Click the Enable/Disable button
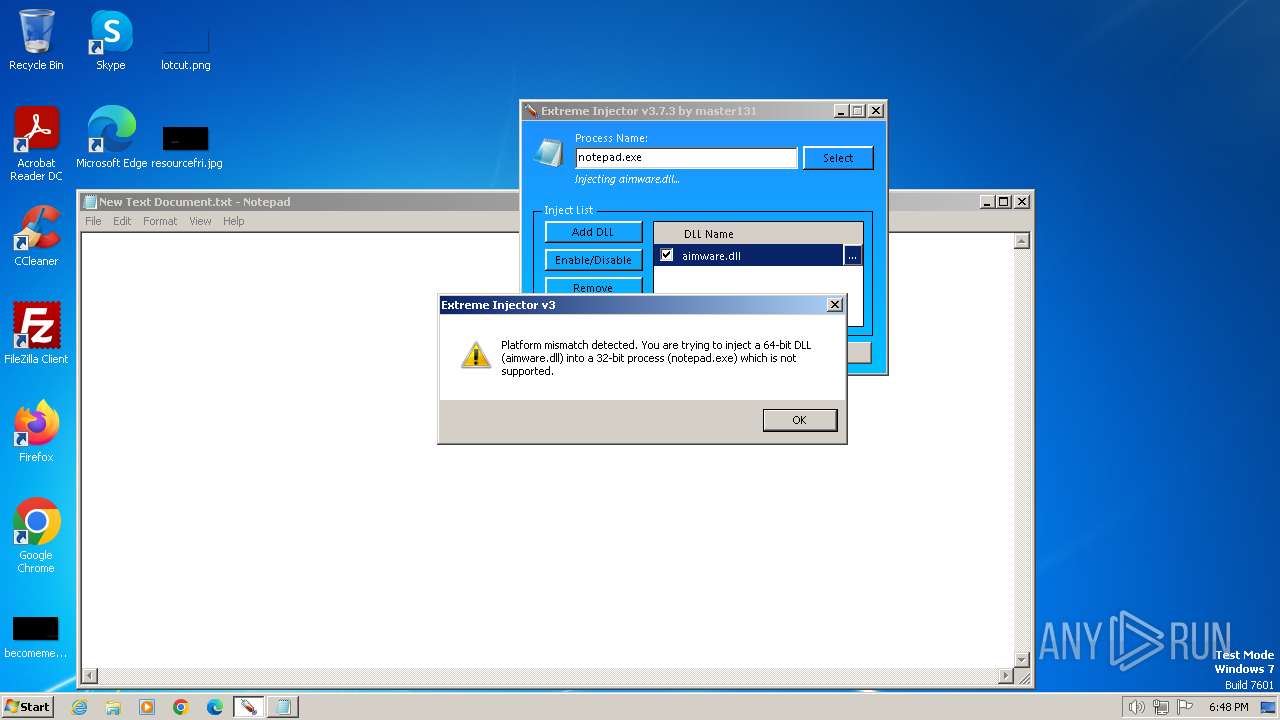The width and height of the screenshot is (1280, 720). (593, 260)
